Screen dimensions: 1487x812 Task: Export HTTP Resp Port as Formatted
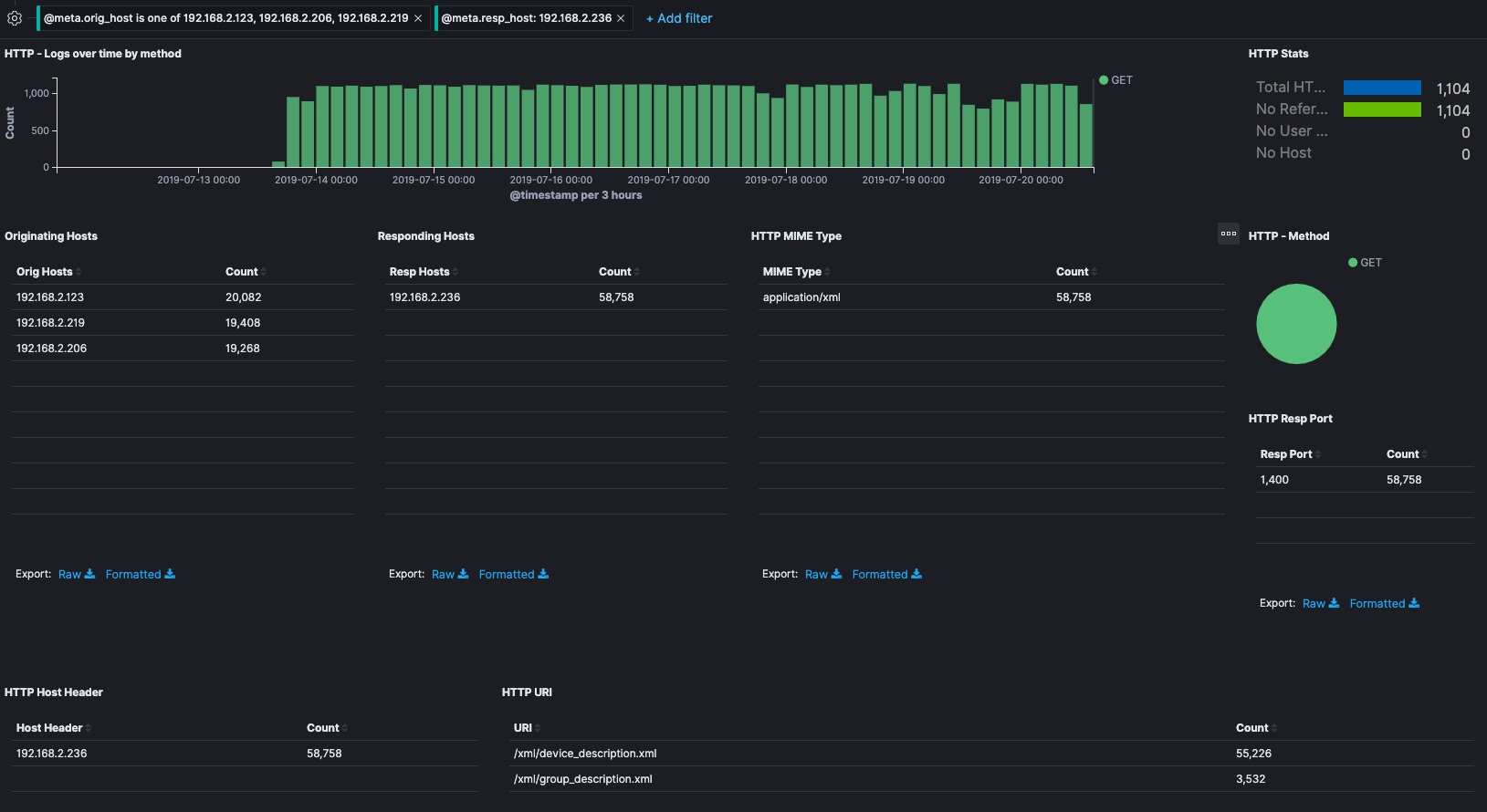1385,604
